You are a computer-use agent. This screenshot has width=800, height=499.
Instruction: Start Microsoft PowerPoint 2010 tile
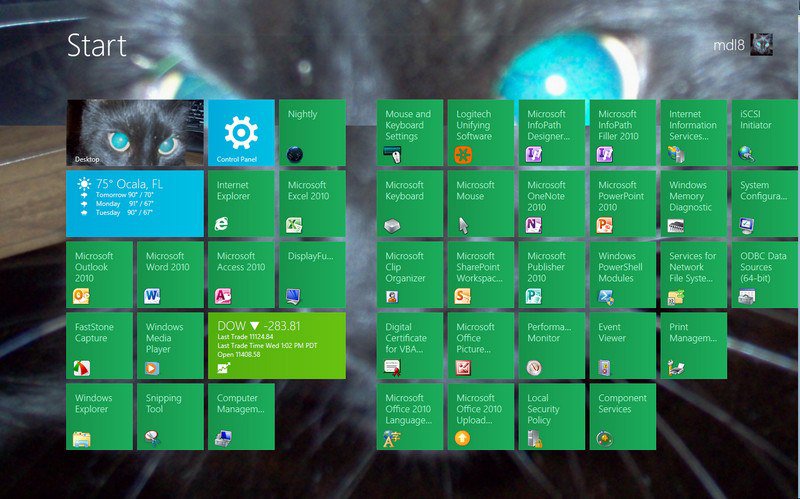pos(622,204)
